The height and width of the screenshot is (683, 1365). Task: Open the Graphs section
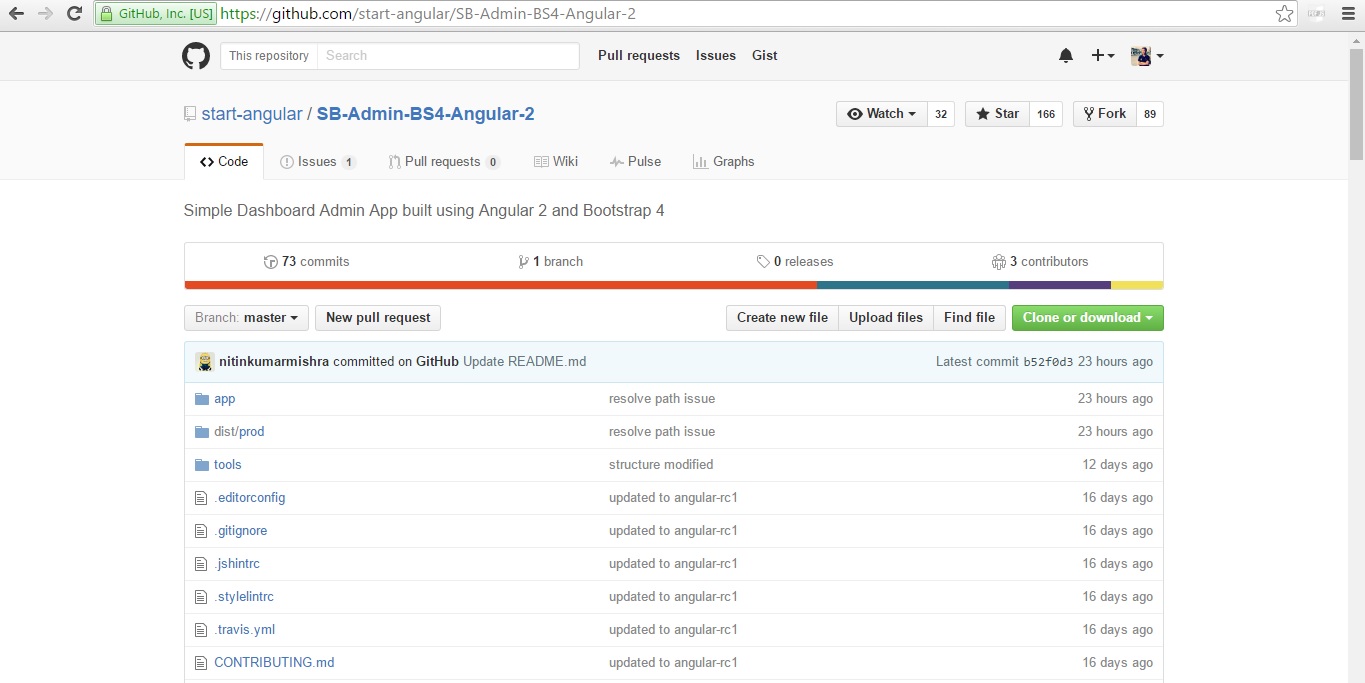(x=724, y=161)
